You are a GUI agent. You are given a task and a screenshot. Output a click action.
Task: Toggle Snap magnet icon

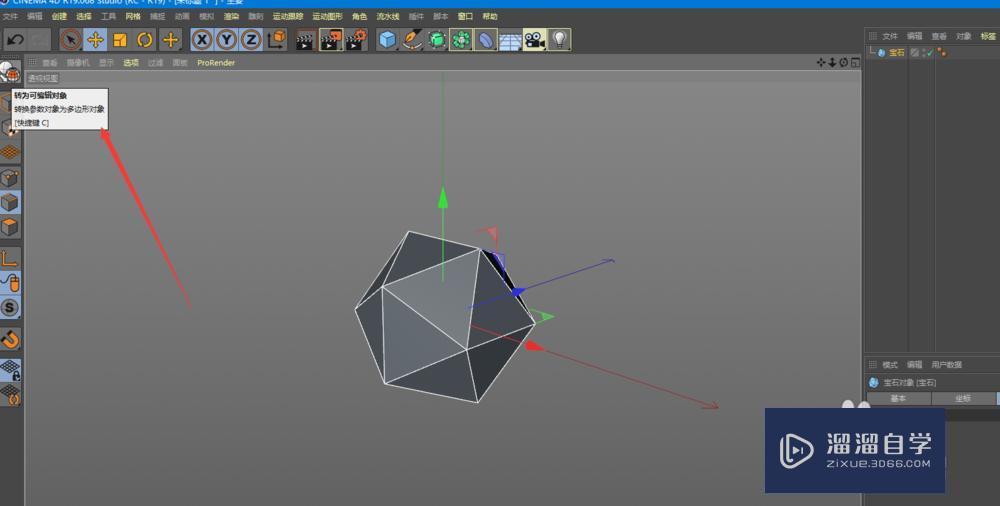(x=10, y=339)
